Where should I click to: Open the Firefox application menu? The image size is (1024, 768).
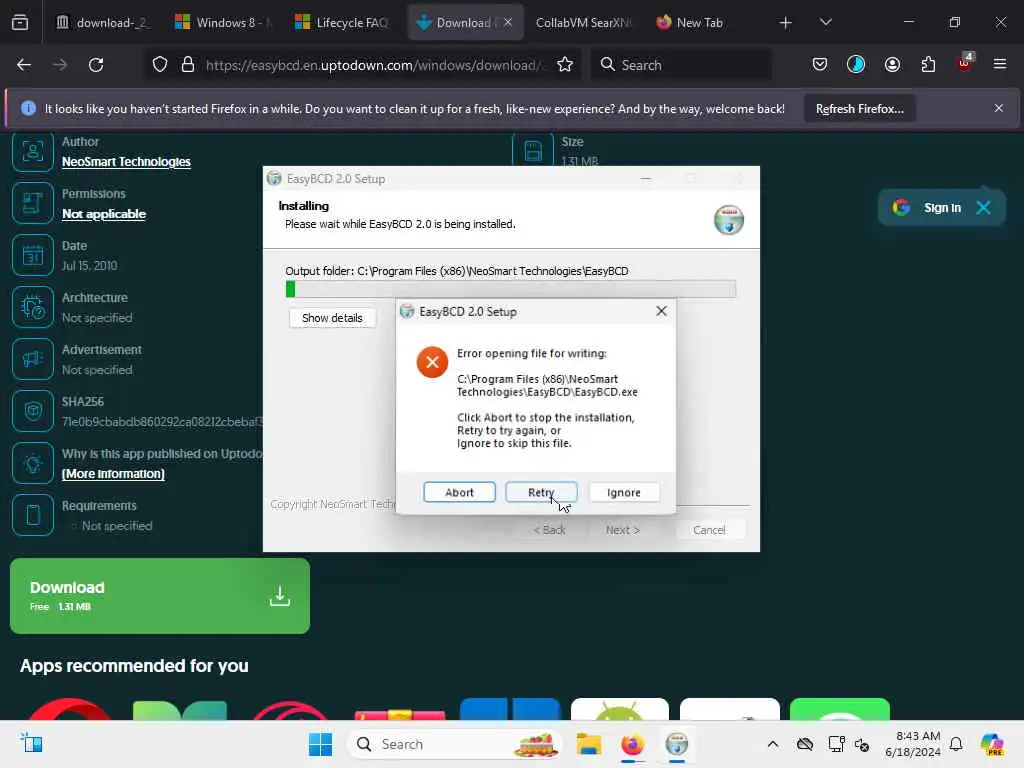(x=999, y=65)
